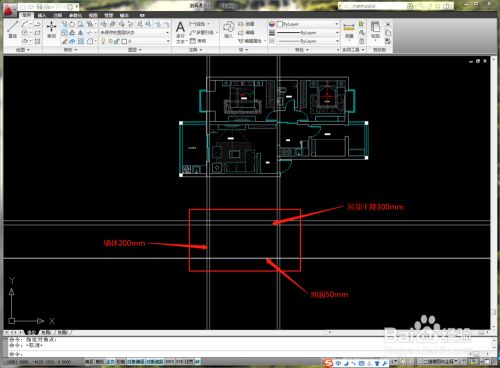The height and width of the screenshot is (368, 500).
Task: Switch to the Insert (插入) ribbon tab
Action: click(42, 15)
